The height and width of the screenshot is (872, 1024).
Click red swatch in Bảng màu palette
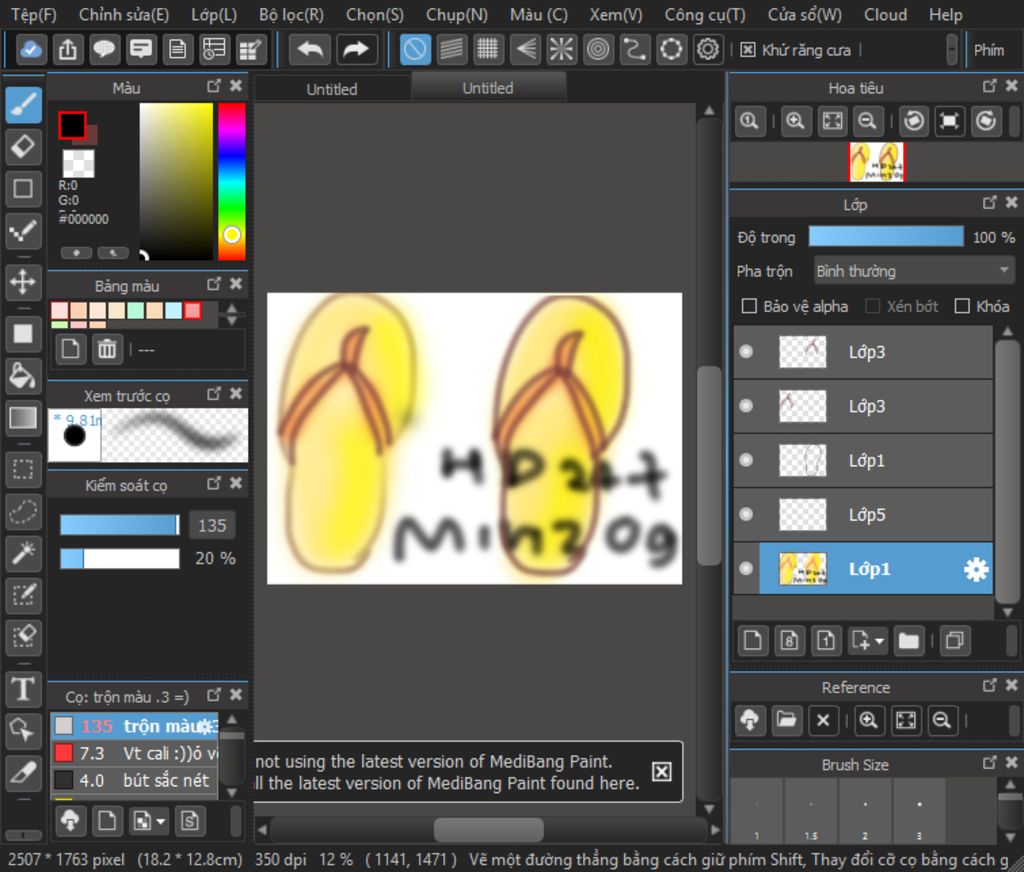193,310
